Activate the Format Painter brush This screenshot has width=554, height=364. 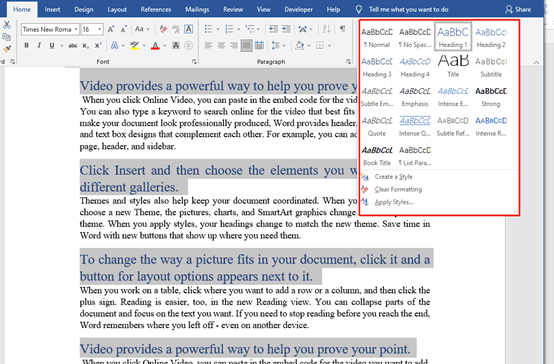(6, 49)
